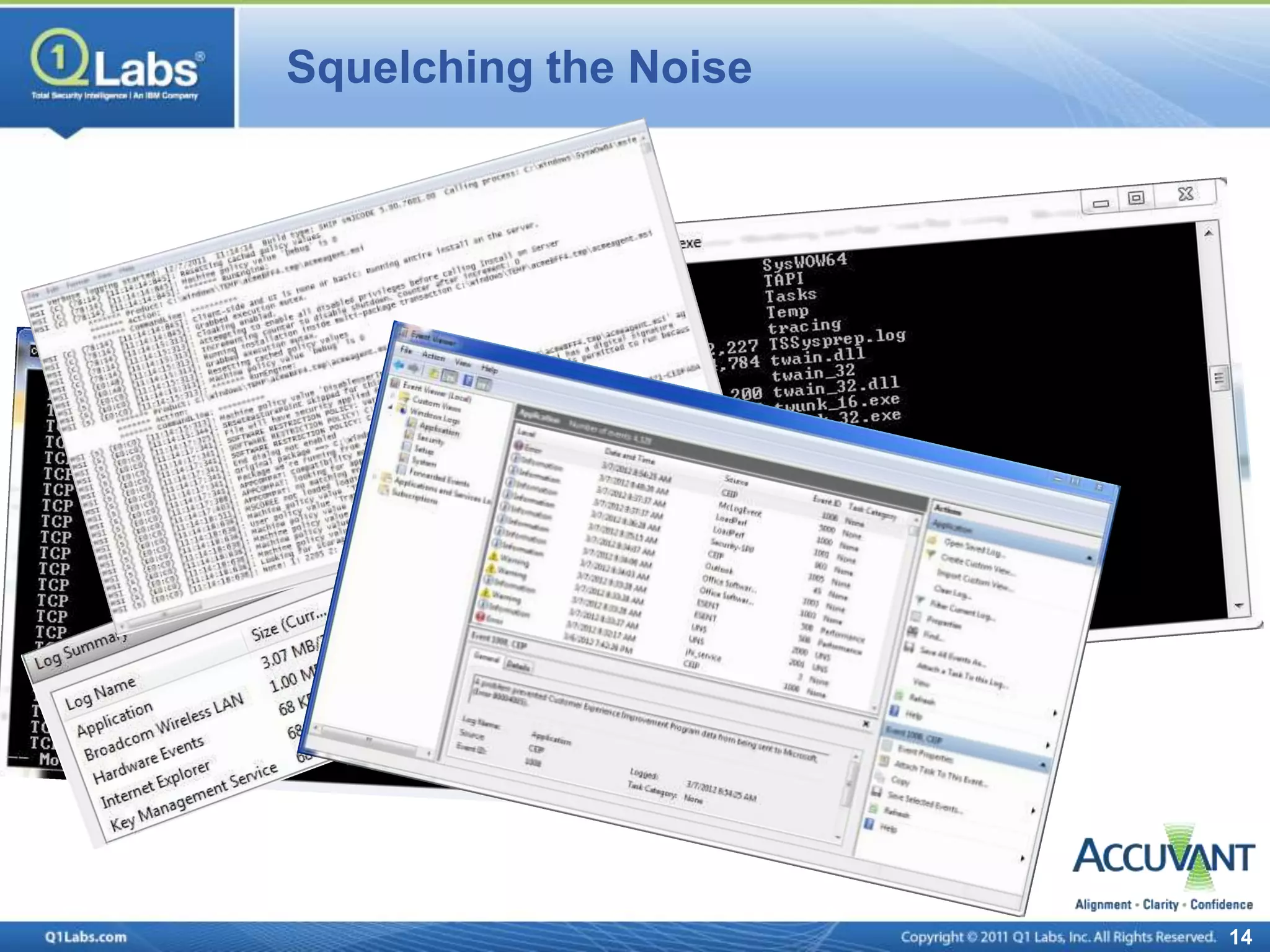Viewport: 1270px width, 952px height.
Task: Click the Filter Current Log funnel icon
Action: click(x=920, y=601)
